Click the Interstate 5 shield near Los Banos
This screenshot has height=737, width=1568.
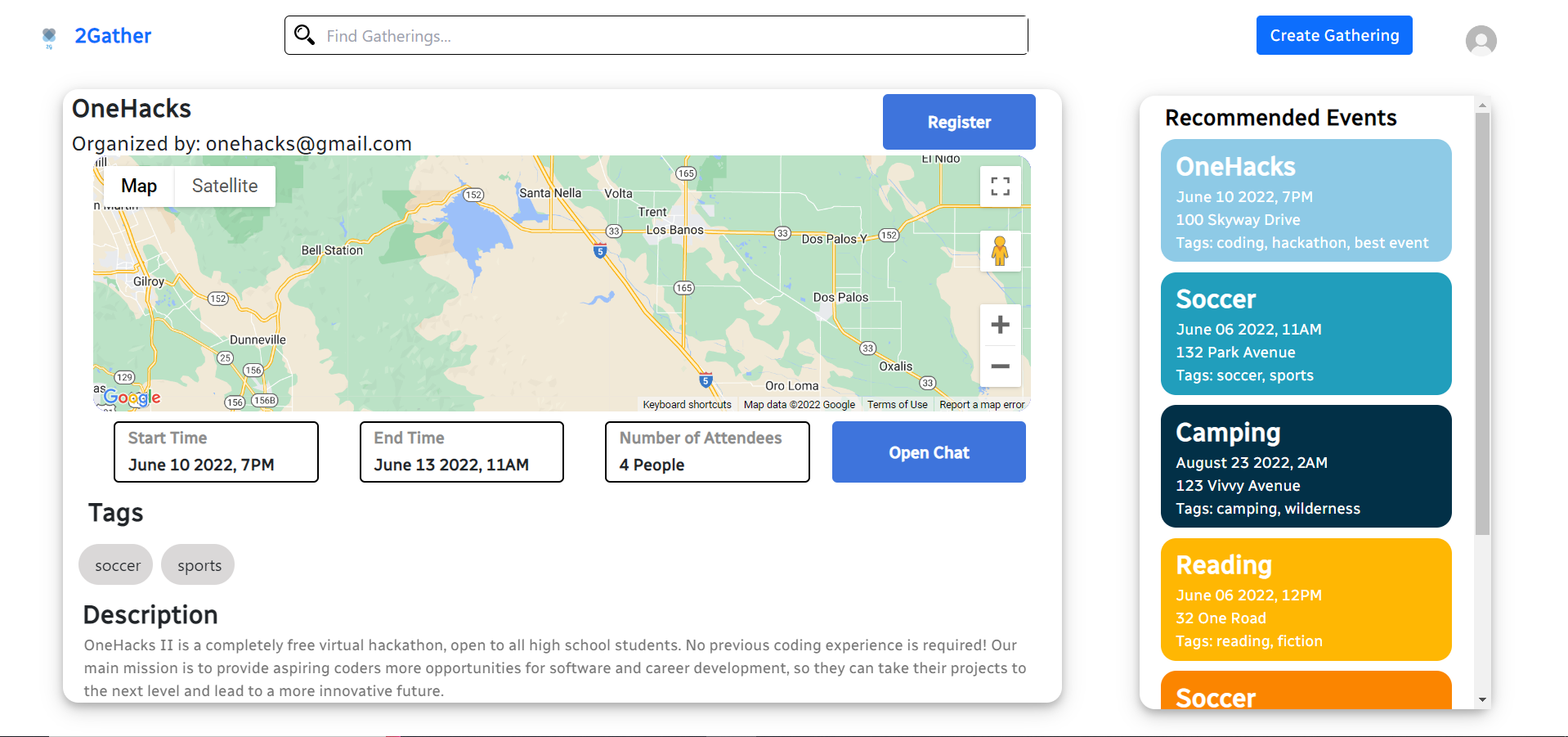click(600, 251)
